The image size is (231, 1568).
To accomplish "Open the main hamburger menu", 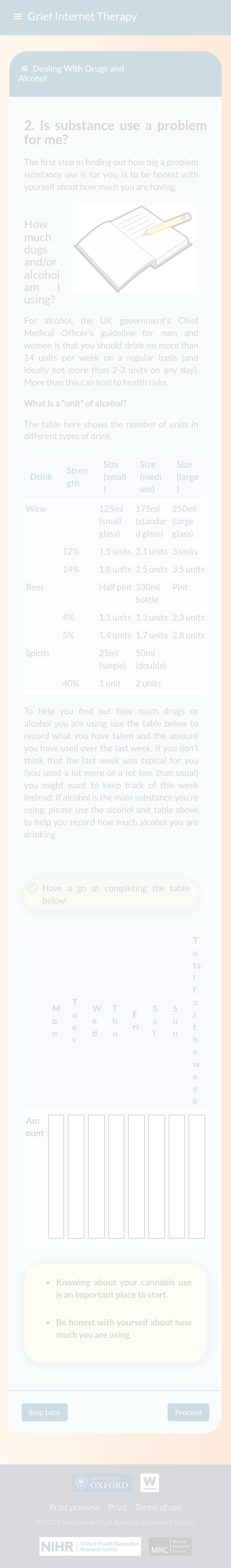I will 18,16.
